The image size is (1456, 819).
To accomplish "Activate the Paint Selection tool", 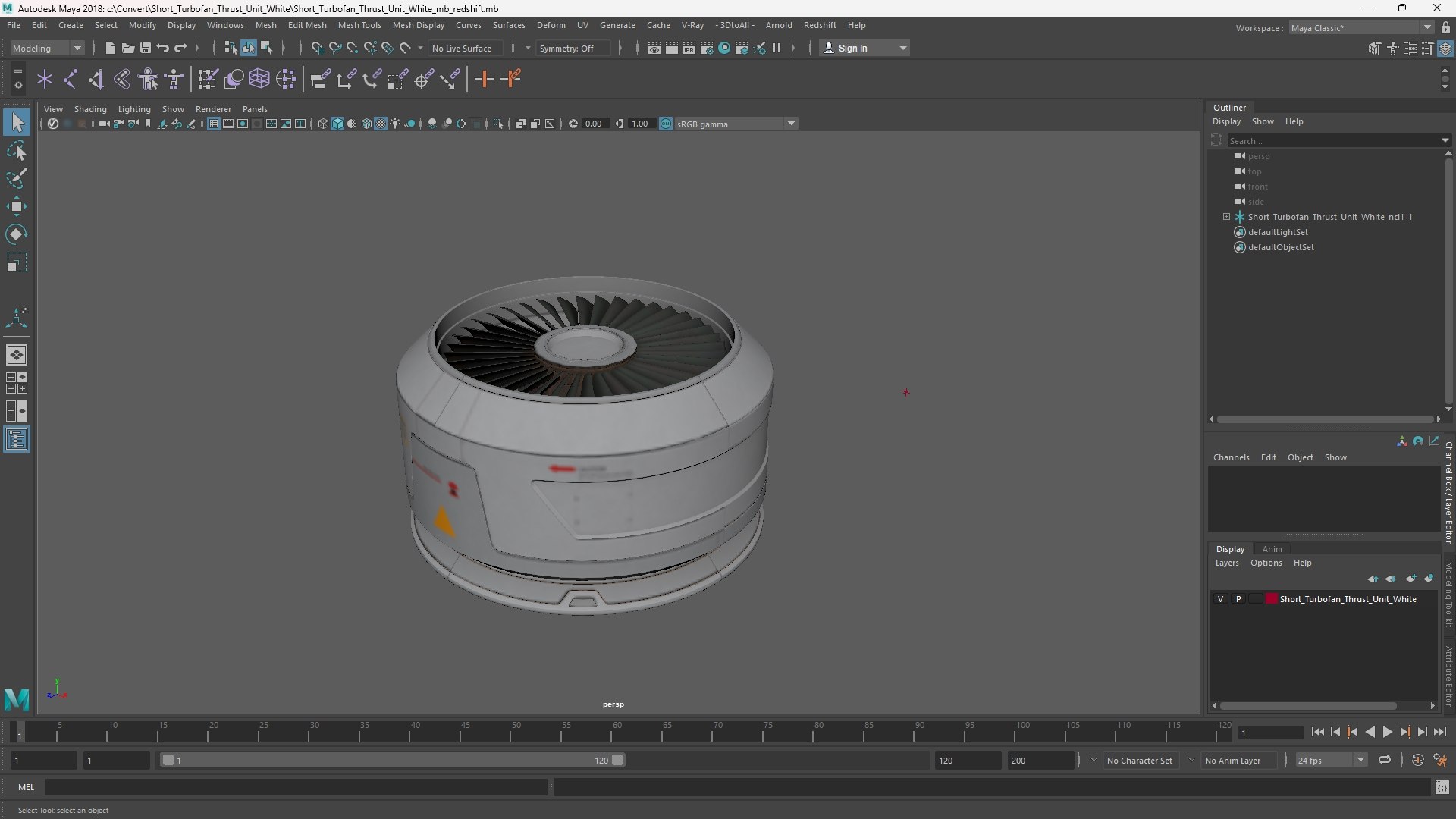I will point(17,179).
